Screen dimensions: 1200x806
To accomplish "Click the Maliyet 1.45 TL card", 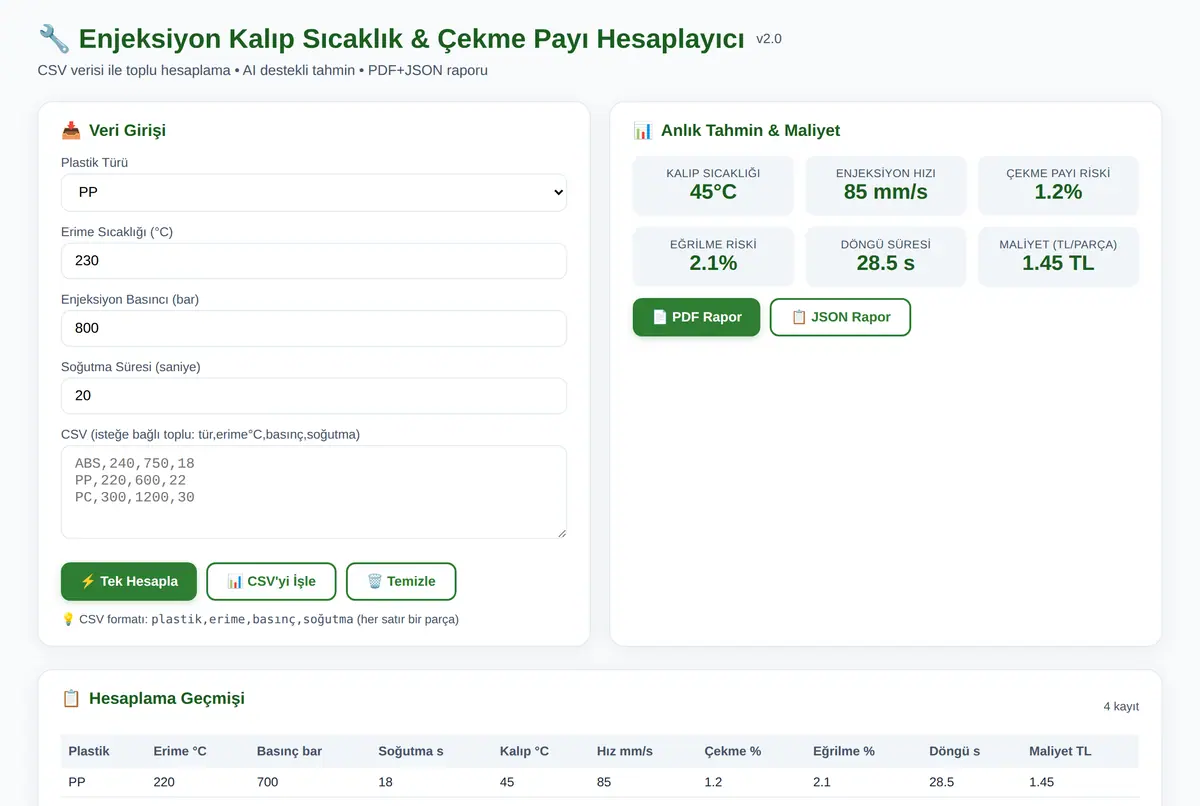I will tap(1058, 256).
